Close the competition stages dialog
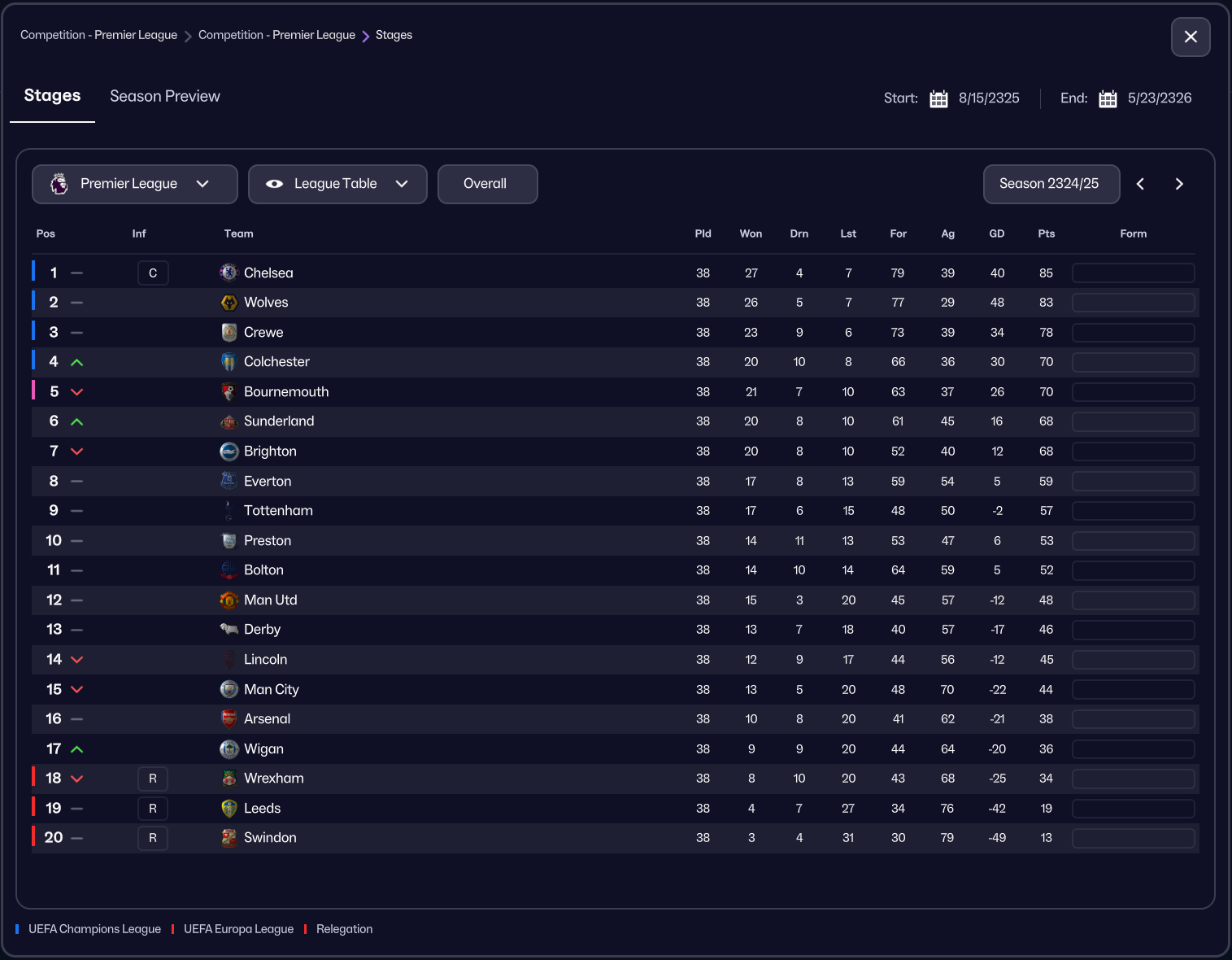The height and width of the screenshot is (960, 1232). (x=1191, y=37)
